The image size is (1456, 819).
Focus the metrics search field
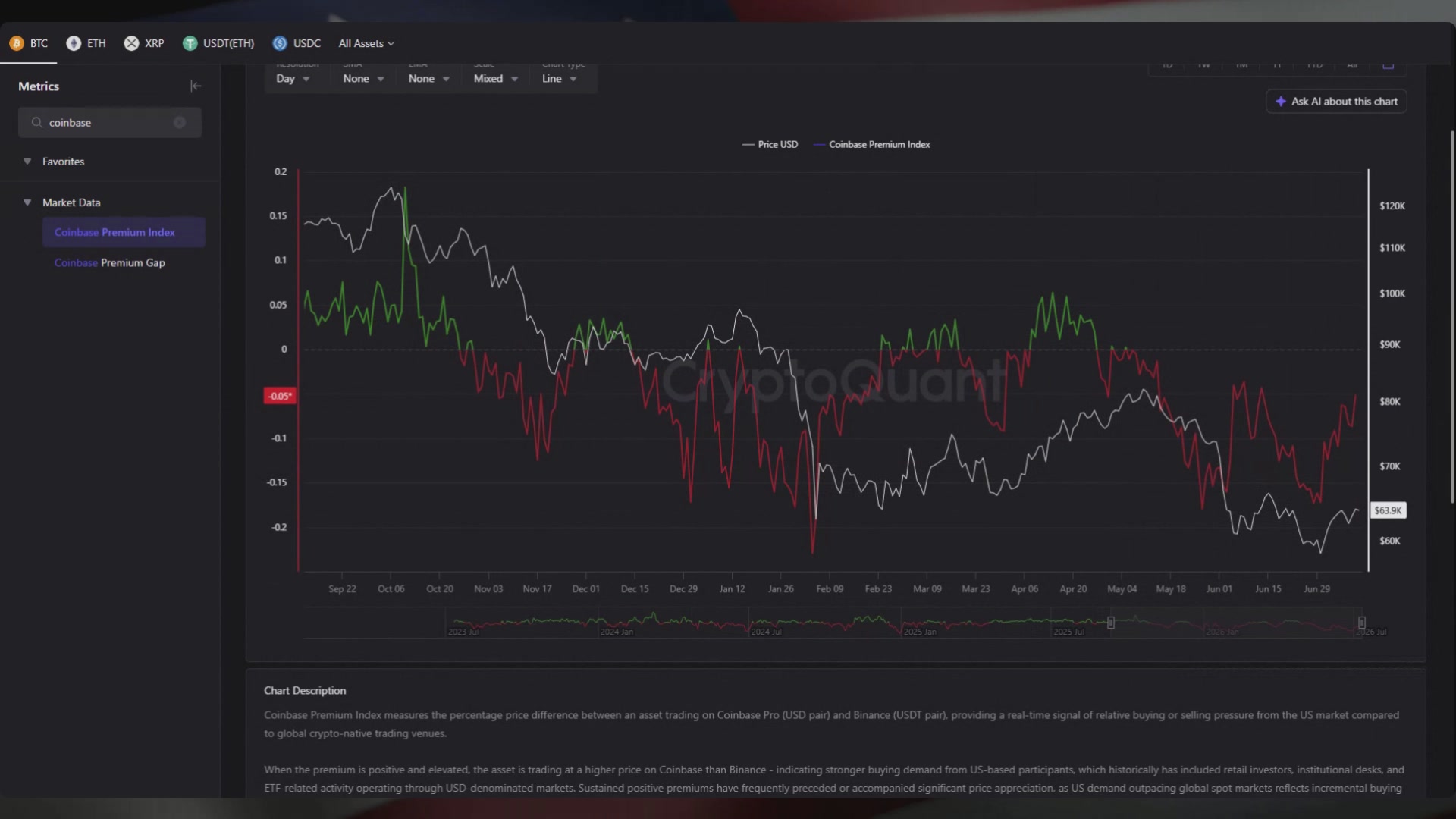click(110, 122)
